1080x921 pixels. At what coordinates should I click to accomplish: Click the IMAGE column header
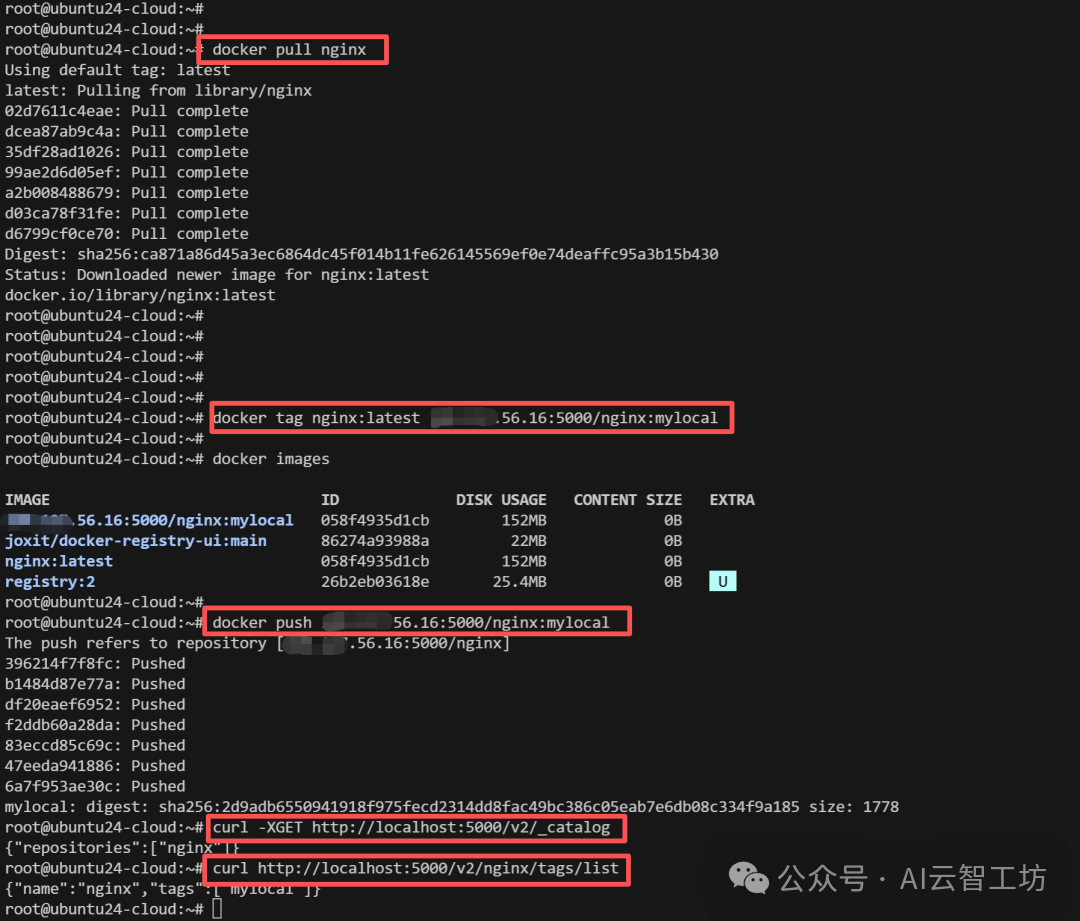27,499
